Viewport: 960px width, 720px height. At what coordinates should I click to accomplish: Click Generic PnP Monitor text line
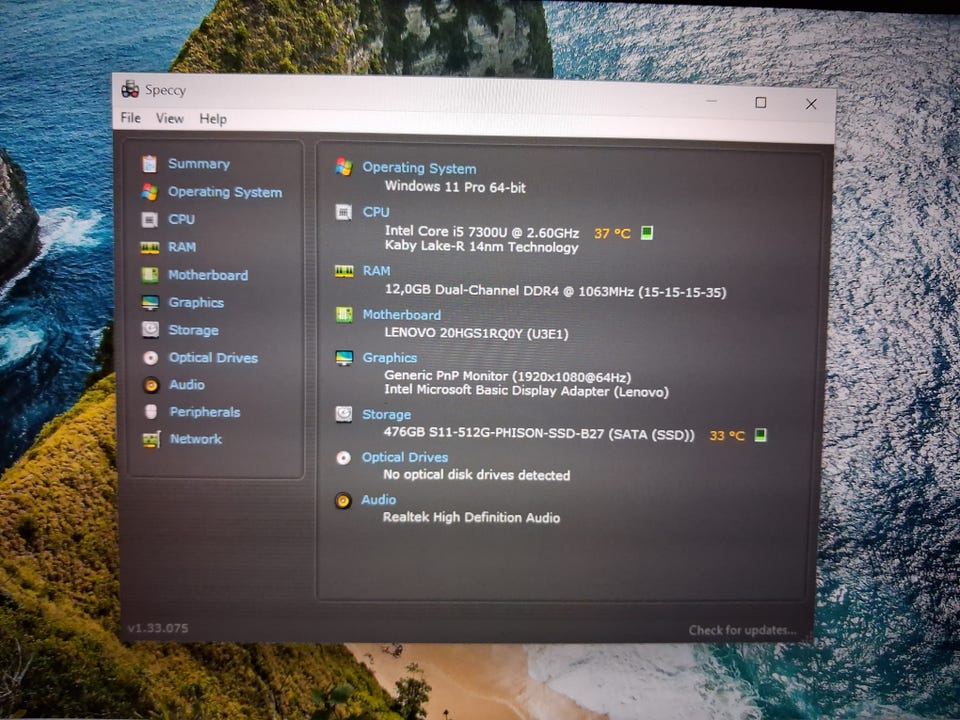(508, 377)
